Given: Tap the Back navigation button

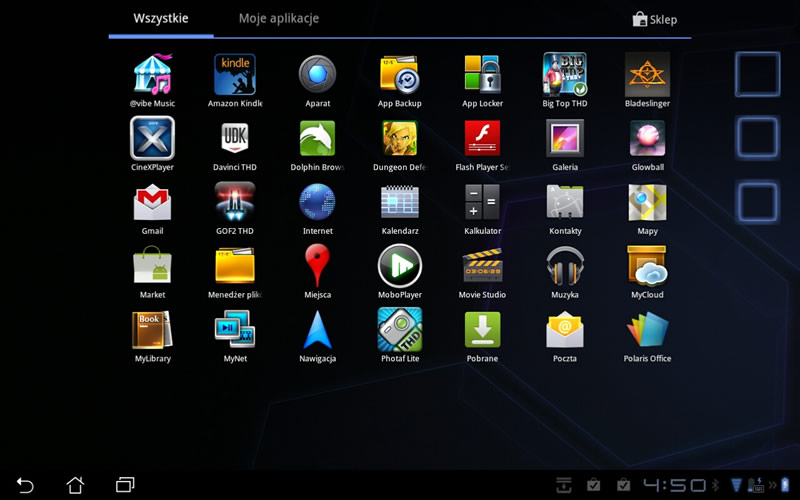Looking at the screenshot, I should tap(25, 485).
